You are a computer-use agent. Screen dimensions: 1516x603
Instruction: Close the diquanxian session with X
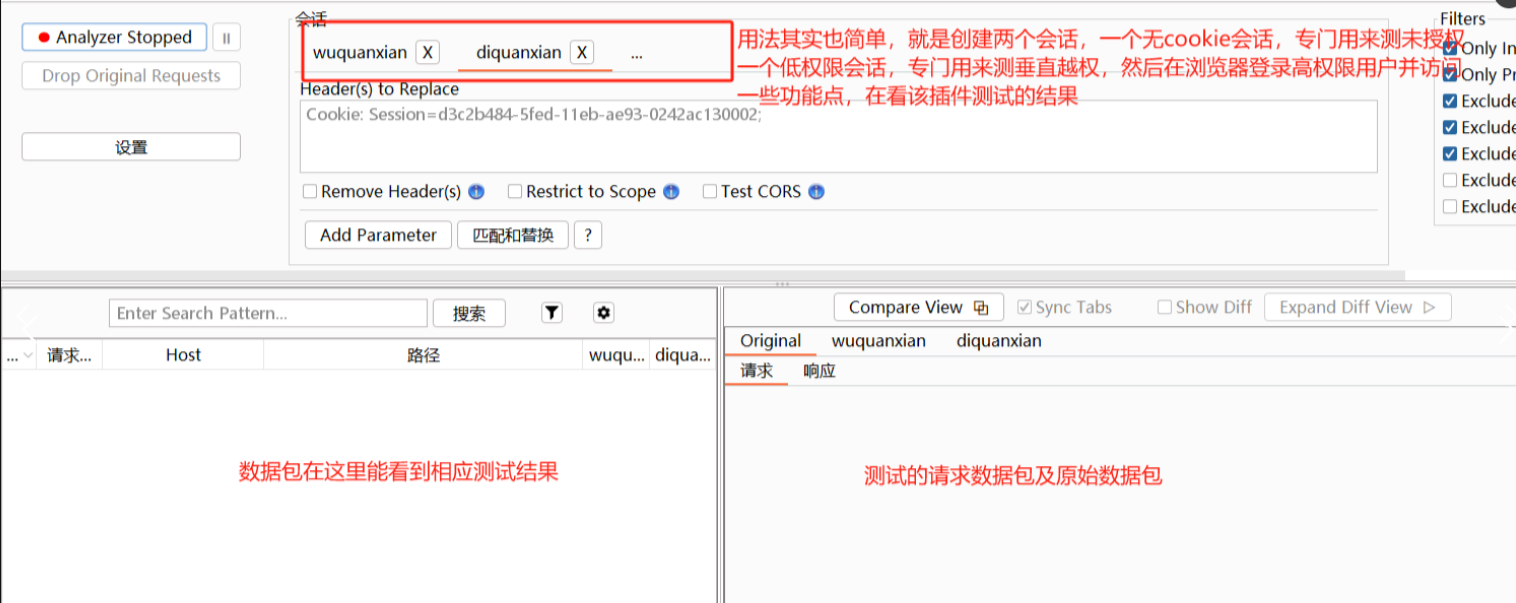tap(581, 53)
